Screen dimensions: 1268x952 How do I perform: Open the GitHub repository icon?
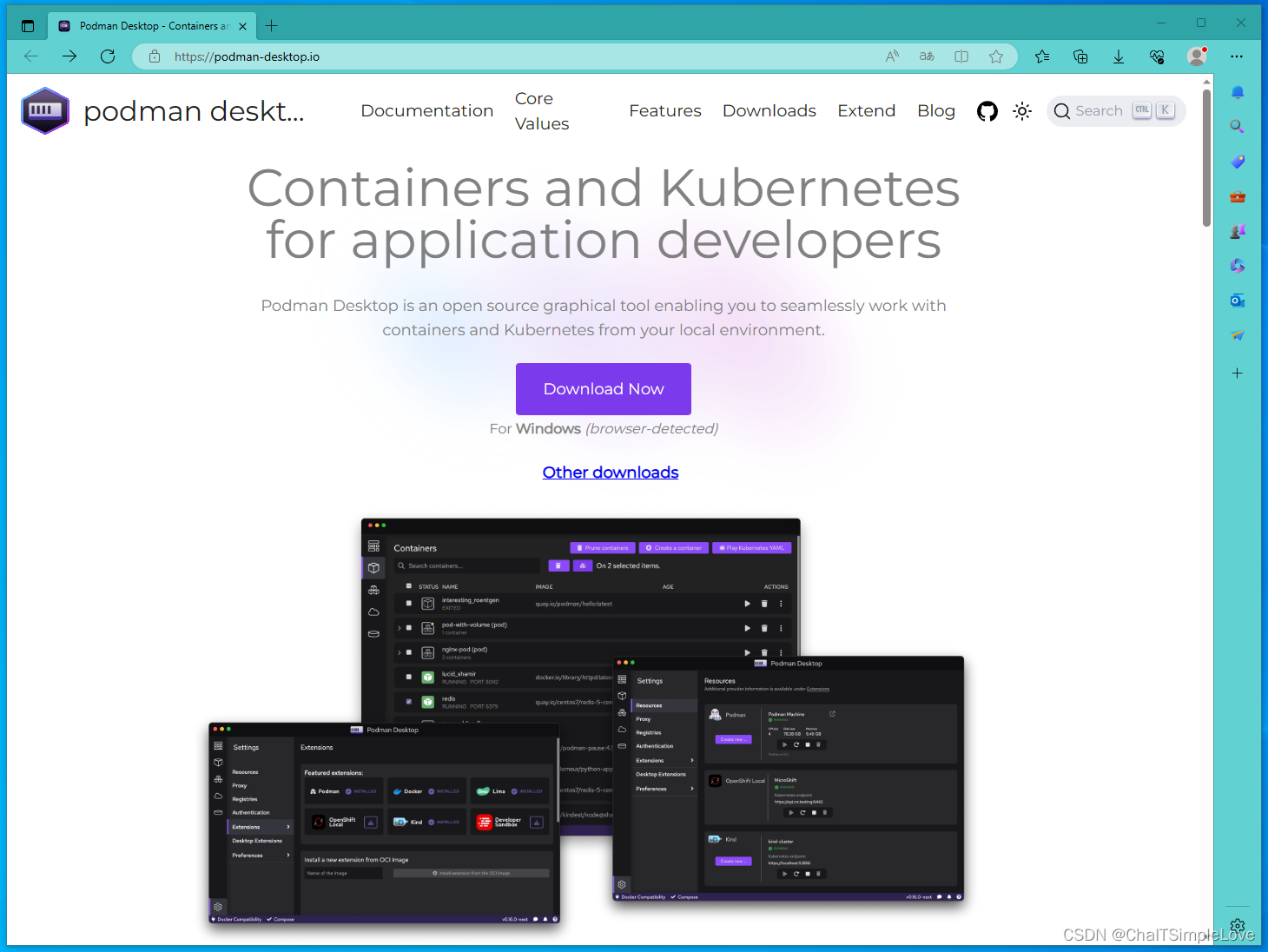pos(987,111)
